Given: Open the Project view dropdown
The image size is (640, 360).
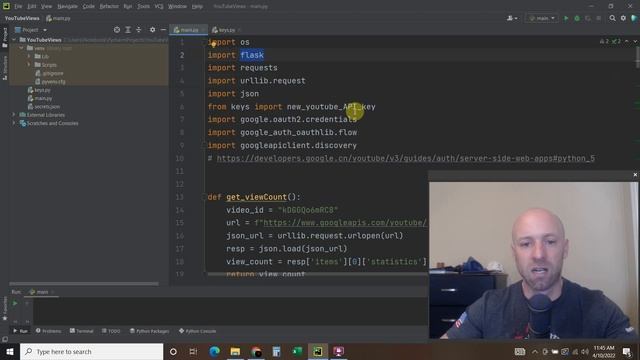Looking at the screenshot, I should click(31, 30).
